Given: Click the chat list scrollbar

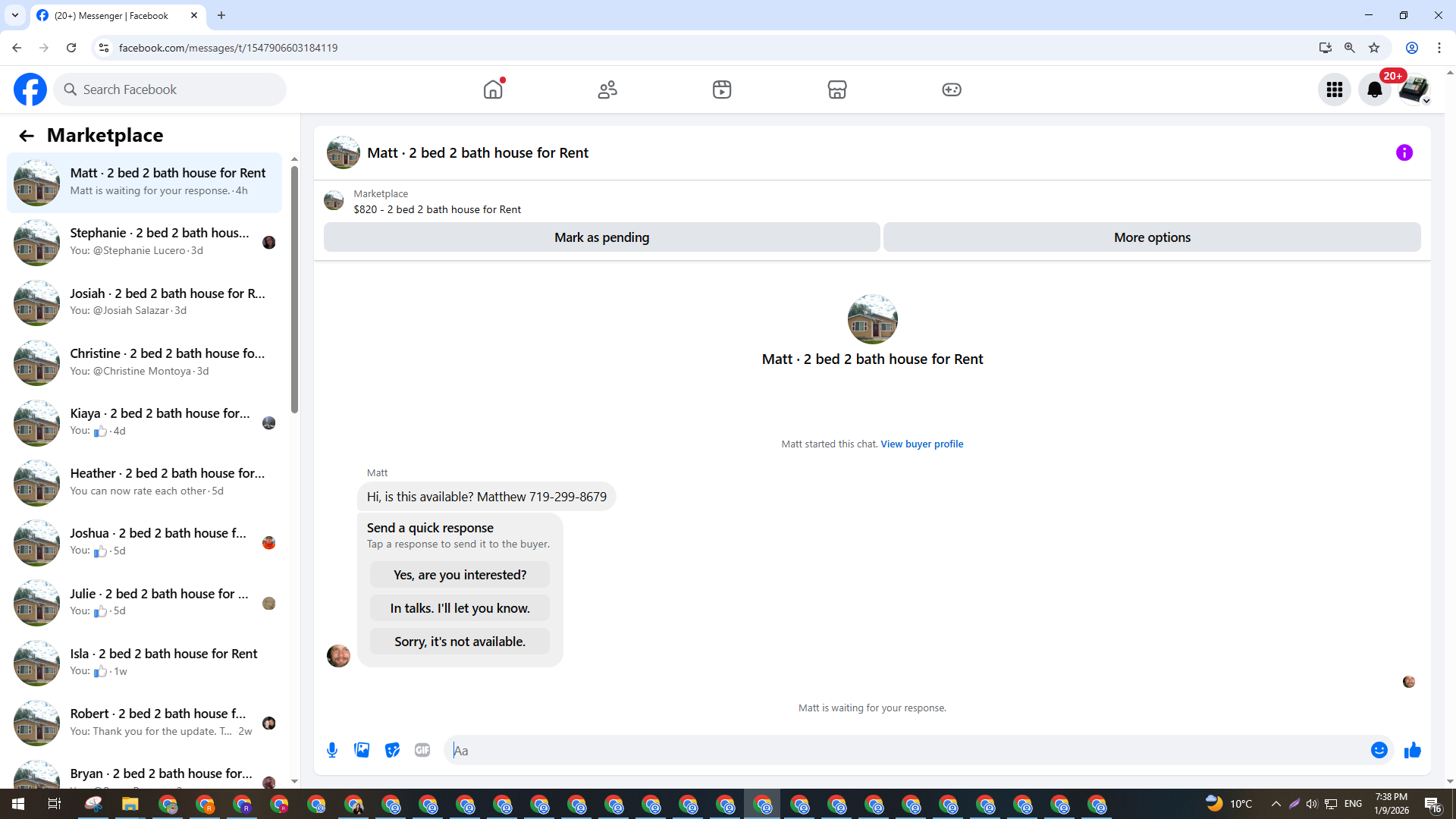Looking at the screenshot, I should pyautogui.click(x=294, y=288).
